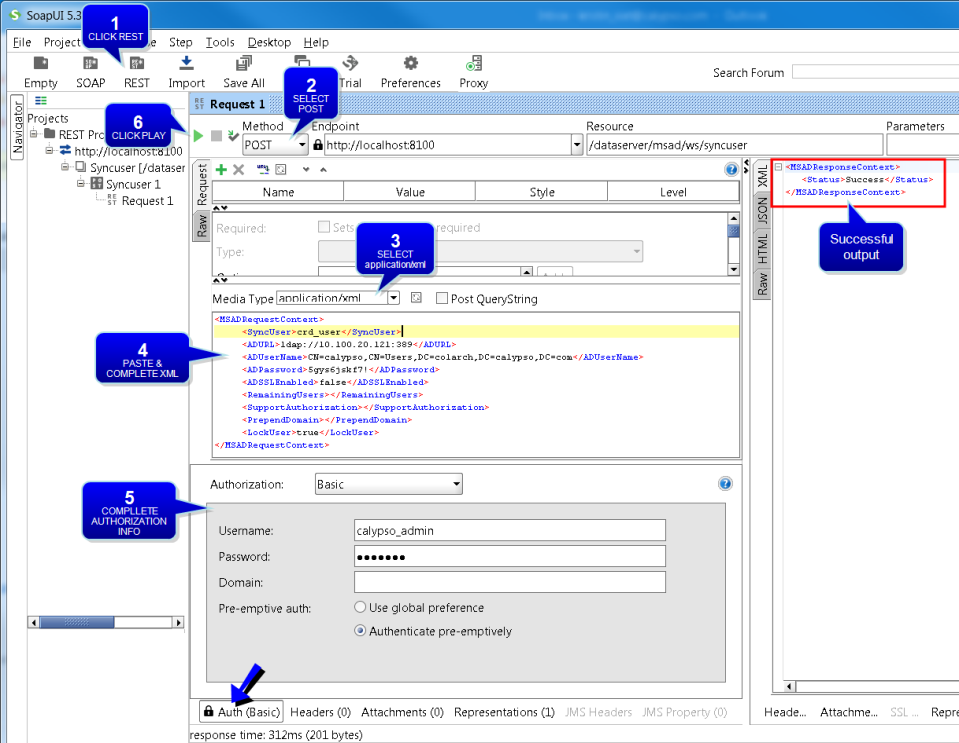Open the Navigator vertical tab
The height and width of the screenshot is (743, 959).
pos(17,127)
